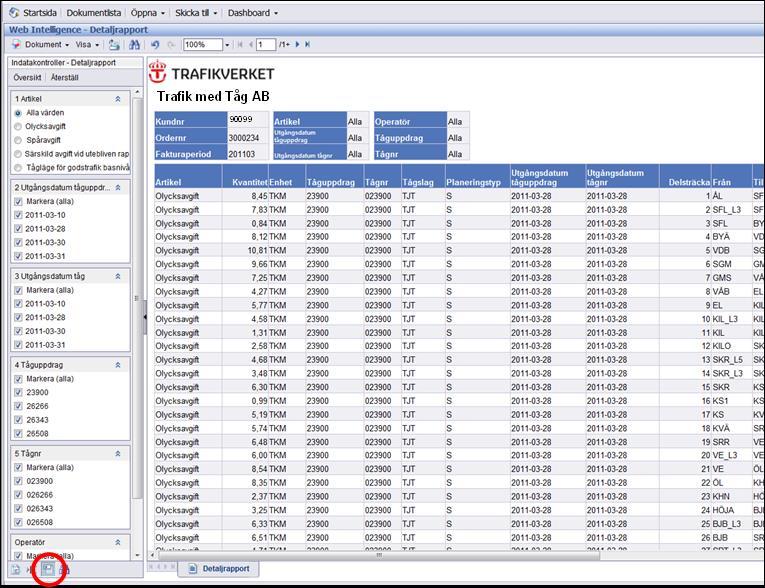765x588 pixels.
Task: Click the input controls panel icon
Action: (x=48, y=568)
